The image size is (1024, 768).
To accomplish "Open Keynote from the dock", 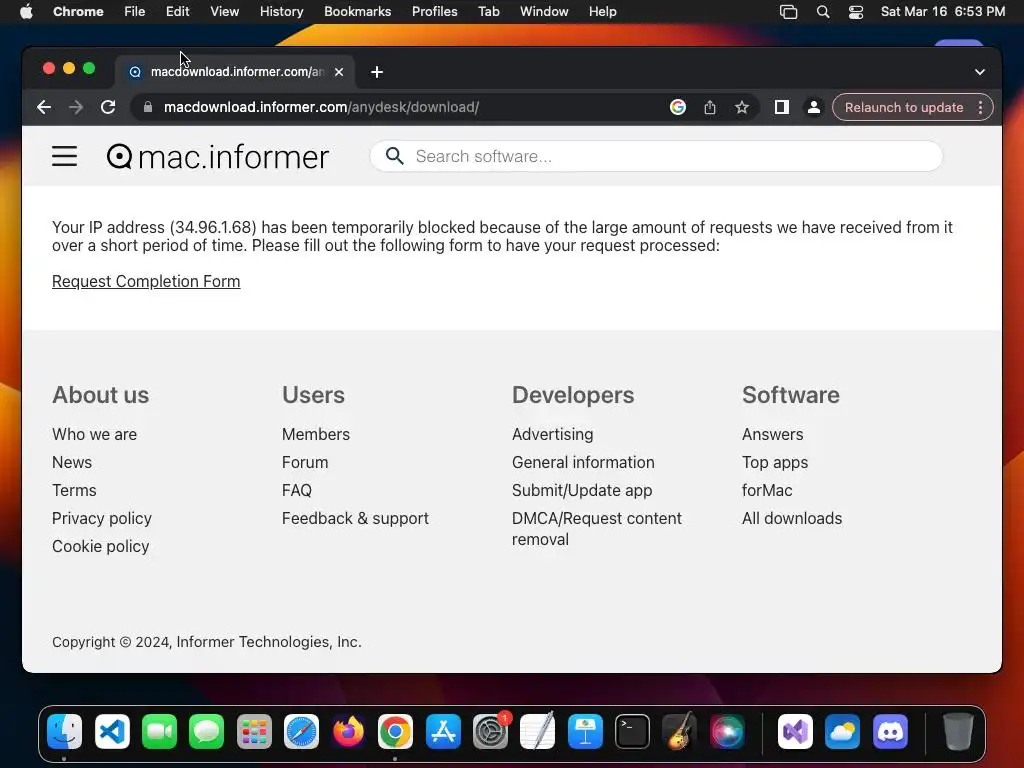I will 585,731.
